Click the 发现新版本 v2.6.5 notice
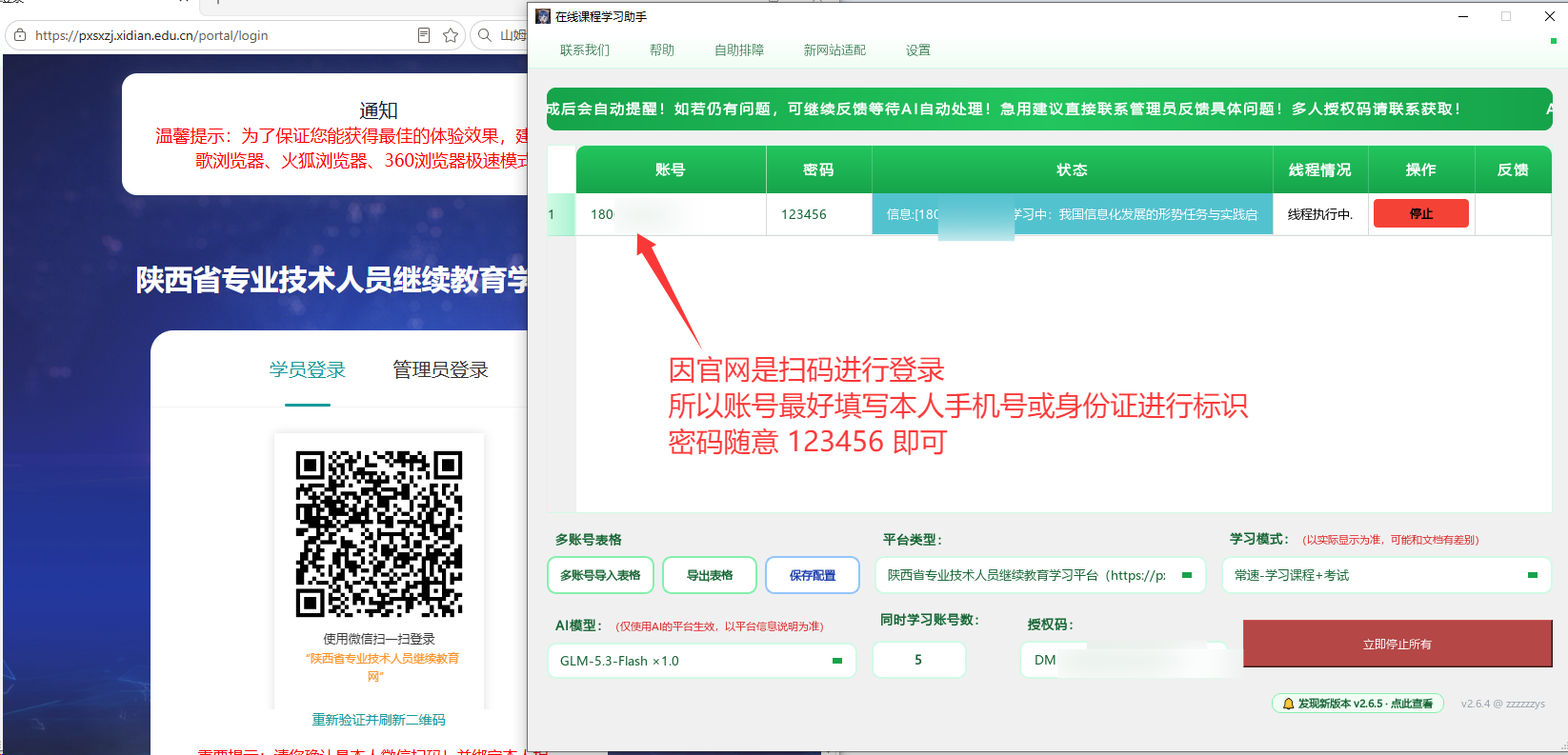 1358,704
